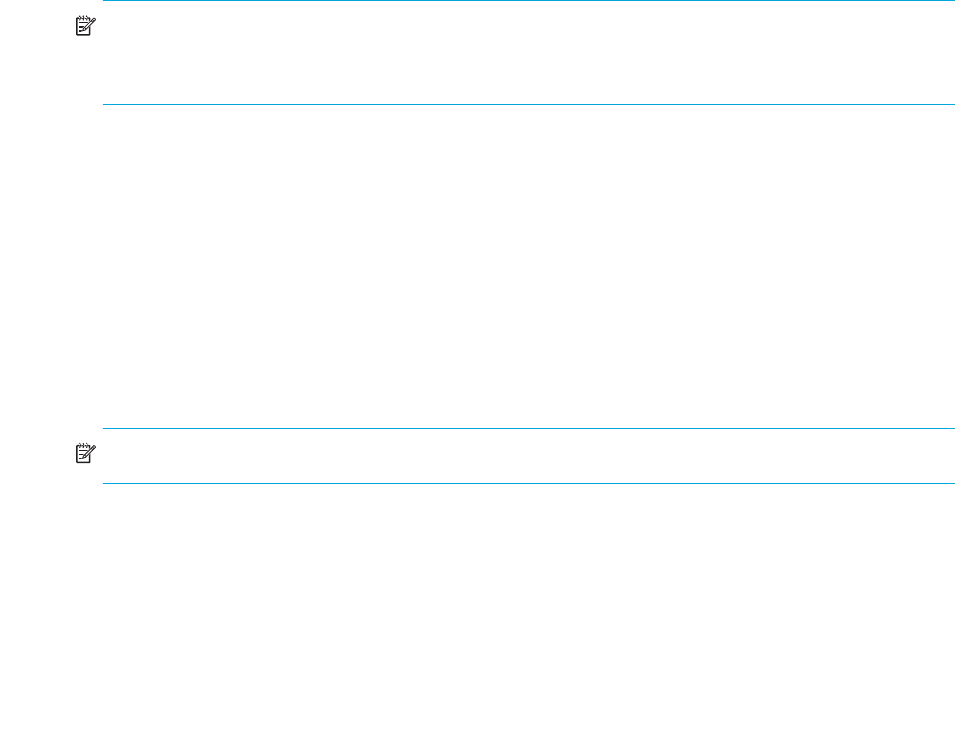Image resolution: width=955 pixels, height=753 pixels.
Task: Select the pencil on the lower note icon
Action: 90,451
